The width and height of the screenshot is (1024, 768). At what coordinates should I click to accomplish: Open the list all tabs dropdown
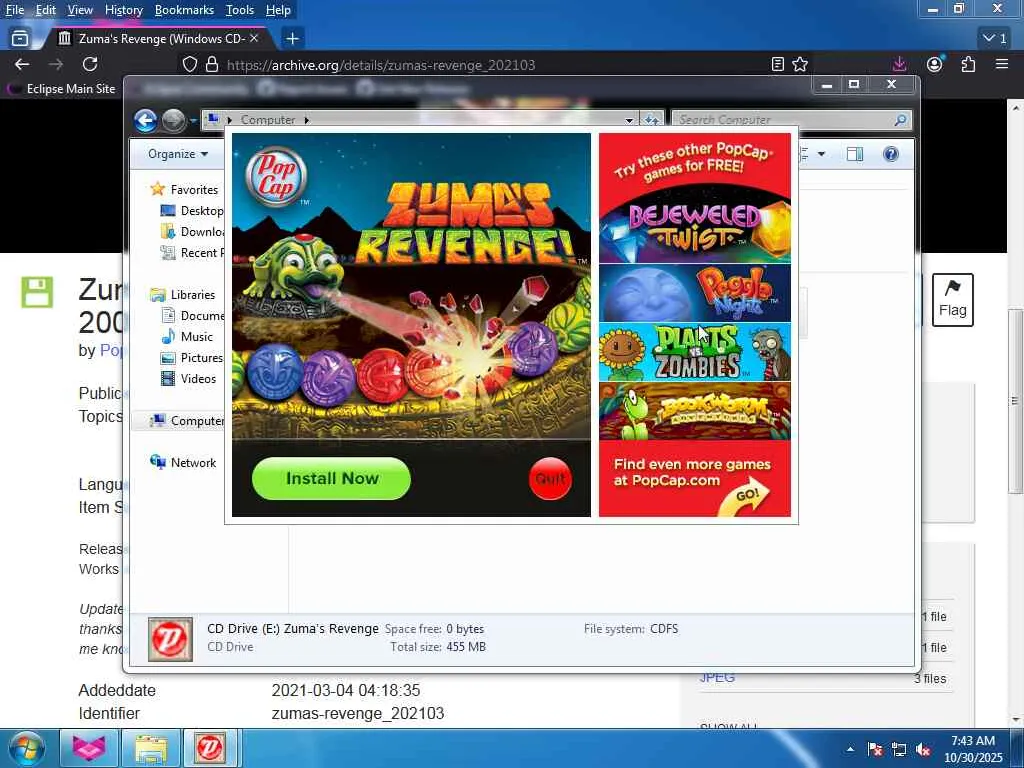click(x=995, y=39)
